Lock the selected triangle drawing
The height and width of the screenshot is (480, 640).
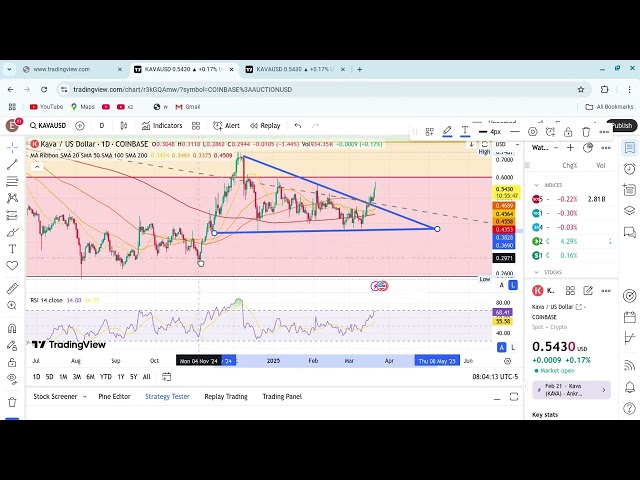pos(568,132)
